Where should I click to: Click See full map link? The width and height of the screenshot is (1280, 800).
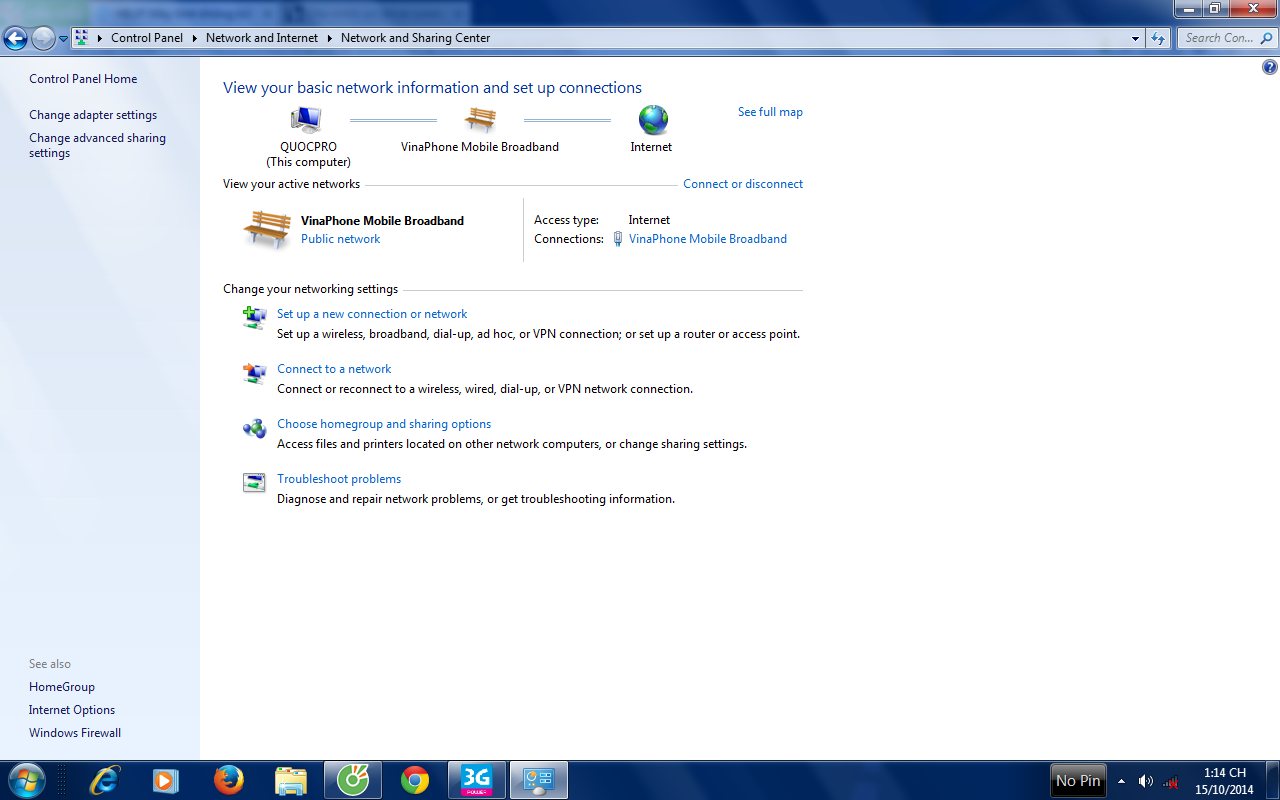(770, 112)
